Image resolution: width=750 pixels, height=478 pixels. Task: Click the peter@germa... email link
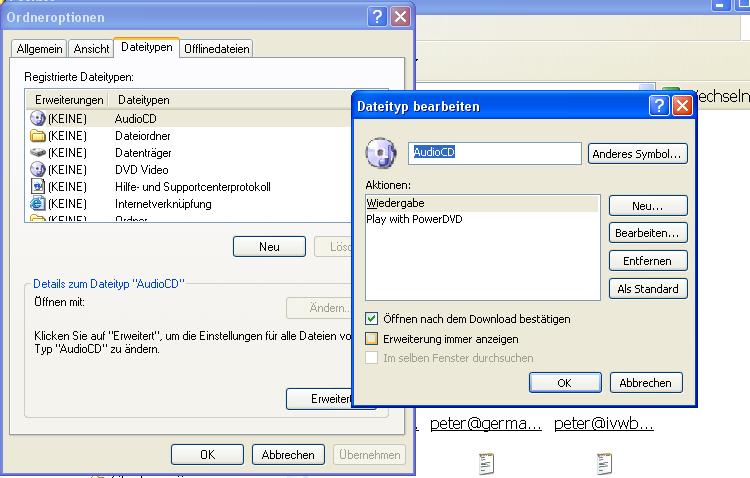(x=486, y=424)
